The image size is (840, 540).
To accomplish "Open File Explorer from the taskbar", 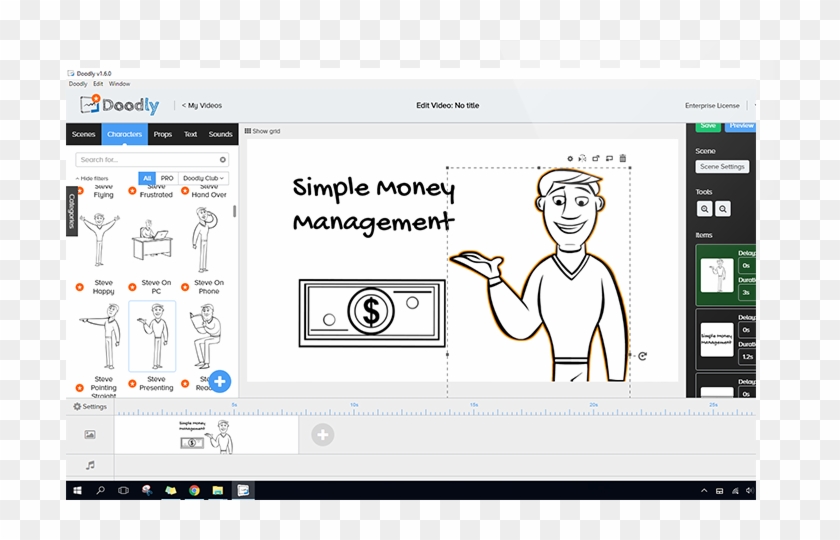I will 218,490.
